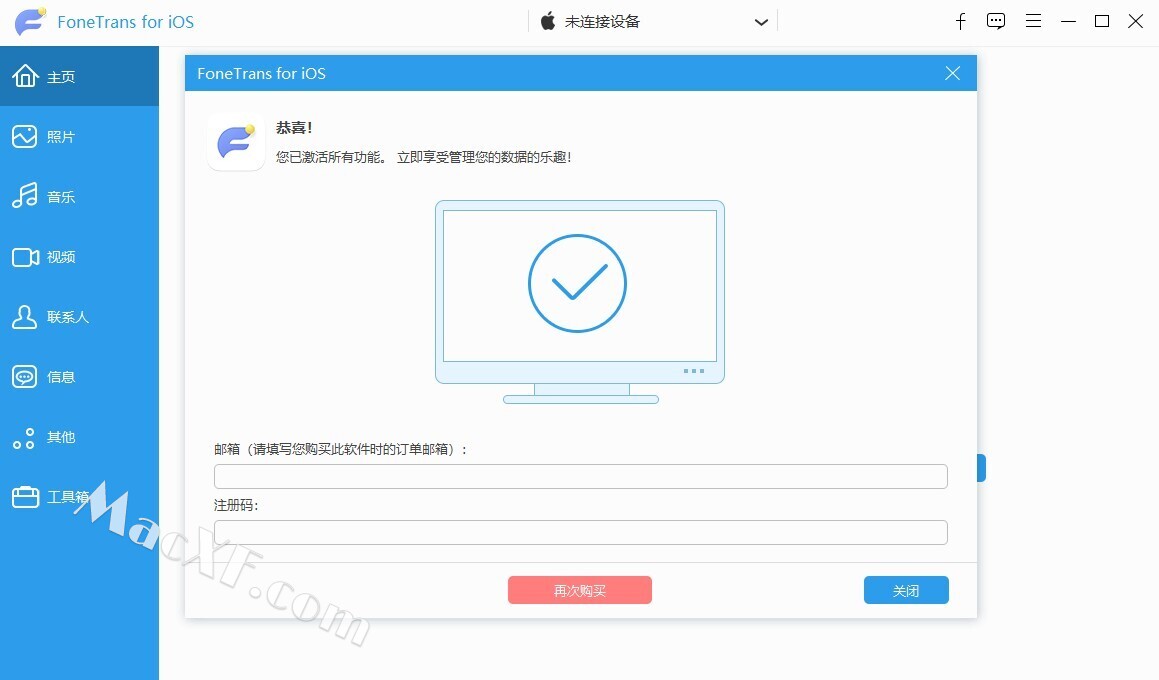The image size is (1159, 680).
Task: Go to the 音乐 music section
Action: tap(79, 197)
